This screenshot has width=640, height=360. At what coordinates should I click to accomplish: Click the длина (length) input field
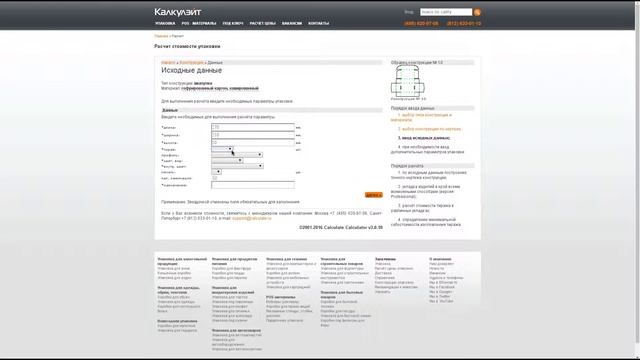253,127
